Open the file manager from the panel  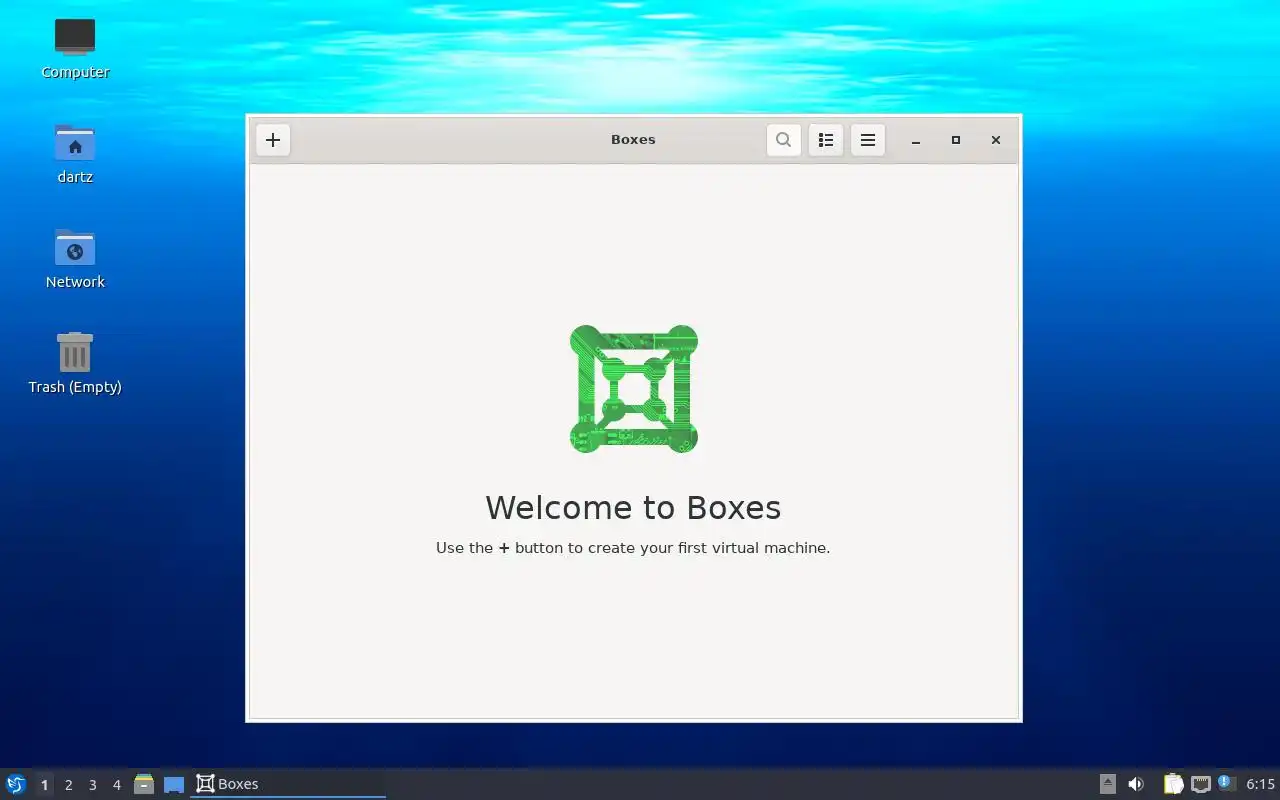click(x=144, y=784)
